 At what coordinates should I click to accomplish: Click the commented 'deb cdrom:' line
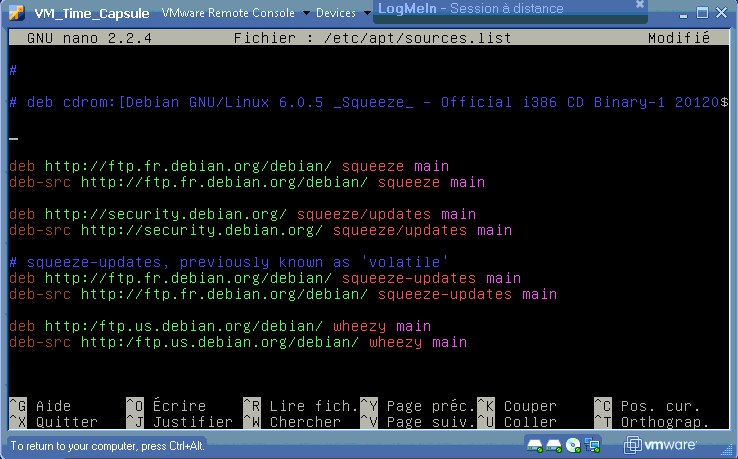[369, 102]
